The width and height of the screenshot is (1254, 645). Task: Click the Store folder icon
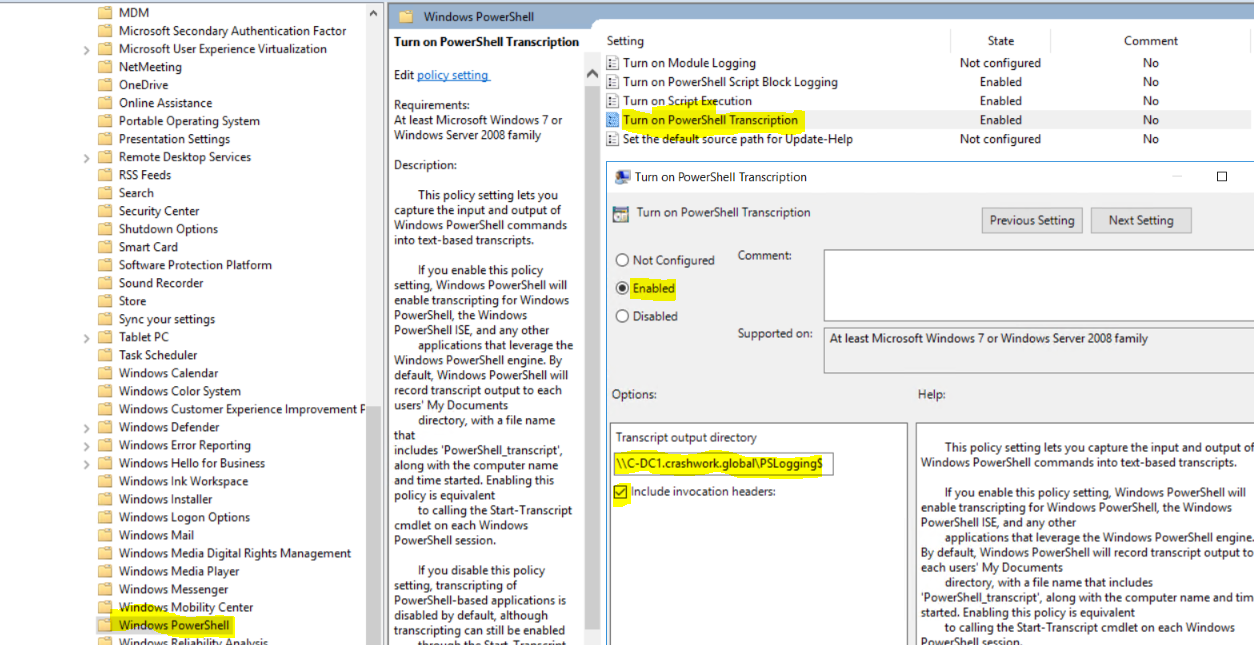click(x=105, y=301)
